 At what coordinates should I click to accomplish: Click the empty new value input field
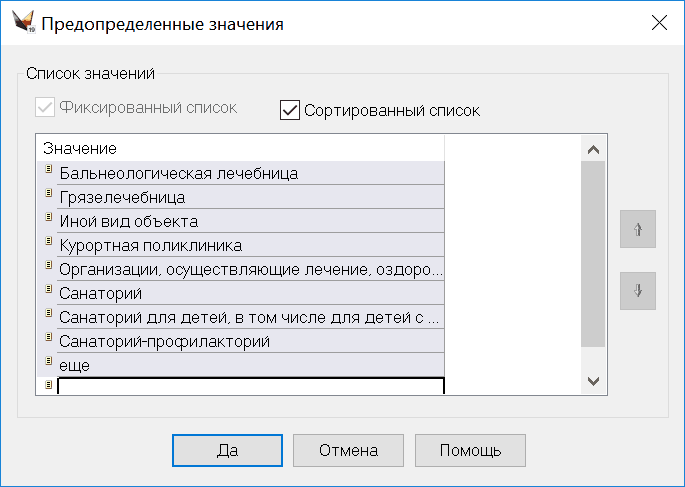coord(250,386)
